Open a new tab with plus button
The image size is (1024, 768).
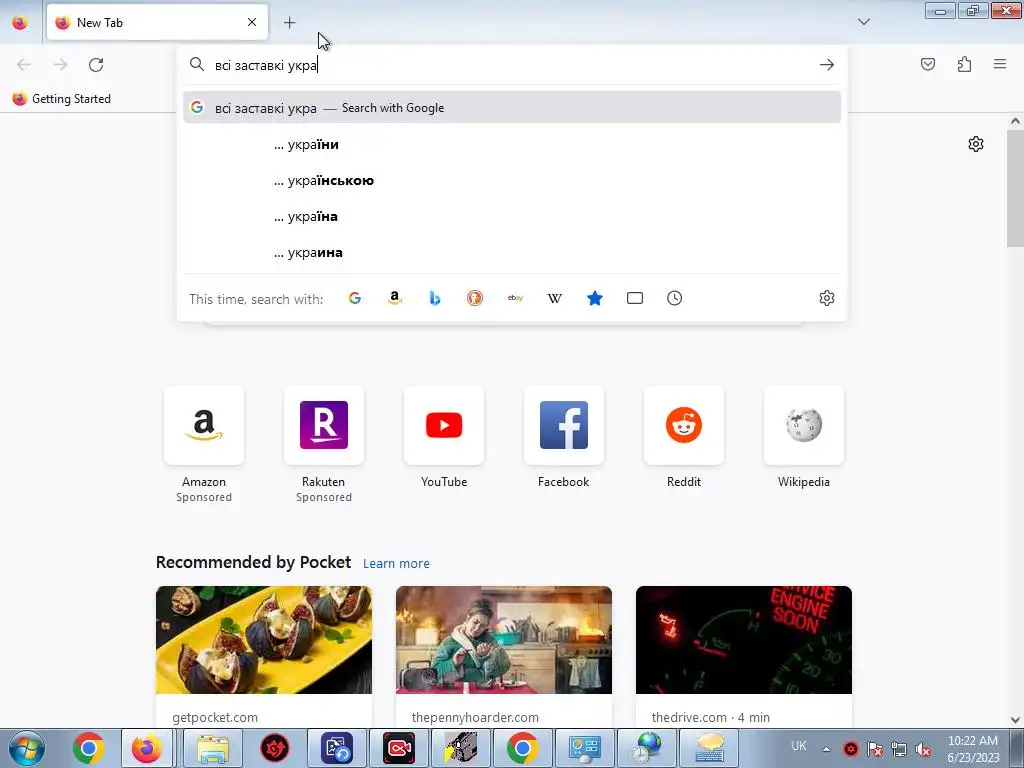point(289,22)
